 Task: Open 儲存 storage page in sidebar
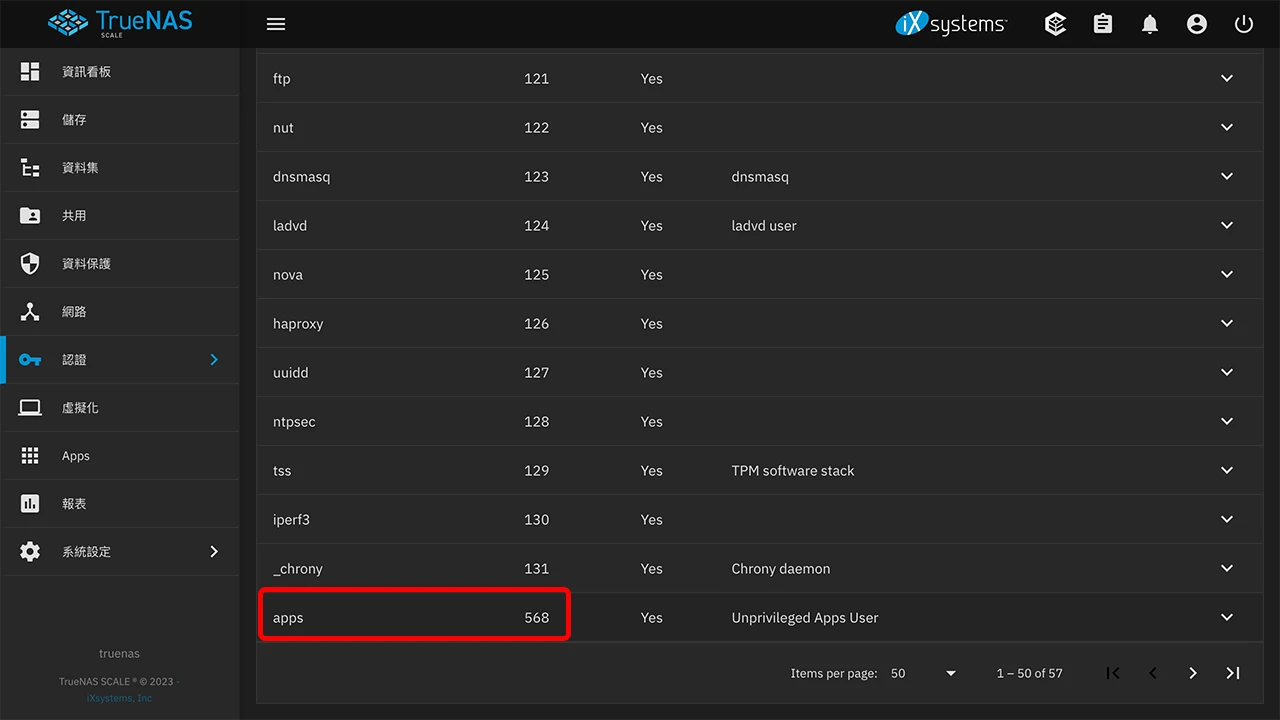click(x=74, y=120)
